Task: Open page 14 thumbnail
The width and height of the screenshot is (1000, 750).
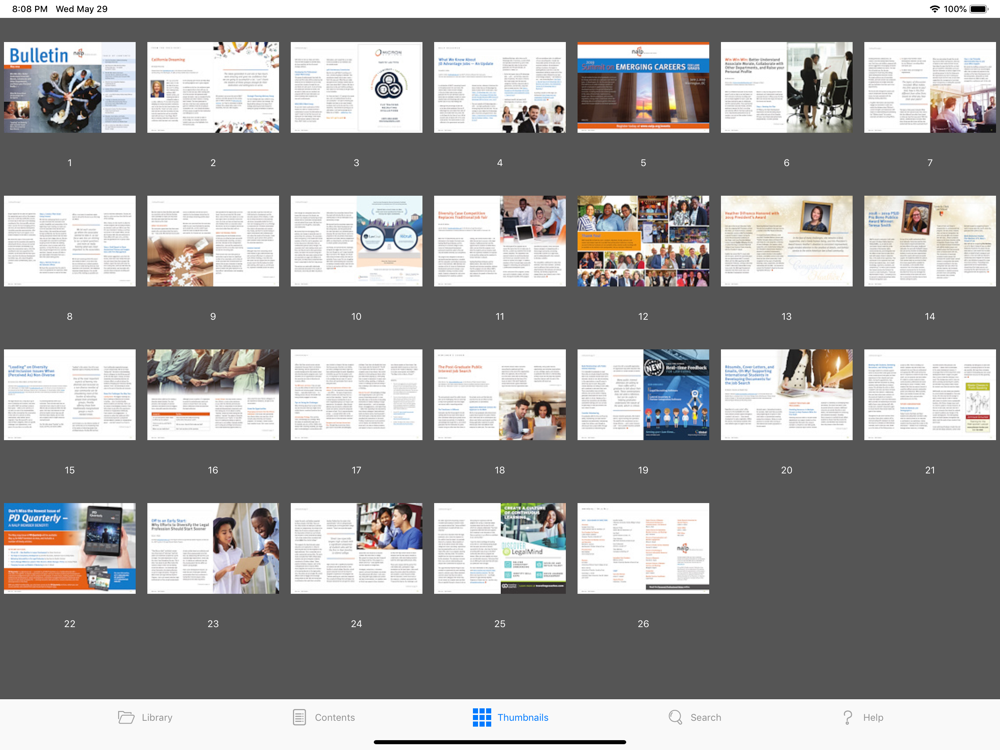Action: [x=930, y=241]
